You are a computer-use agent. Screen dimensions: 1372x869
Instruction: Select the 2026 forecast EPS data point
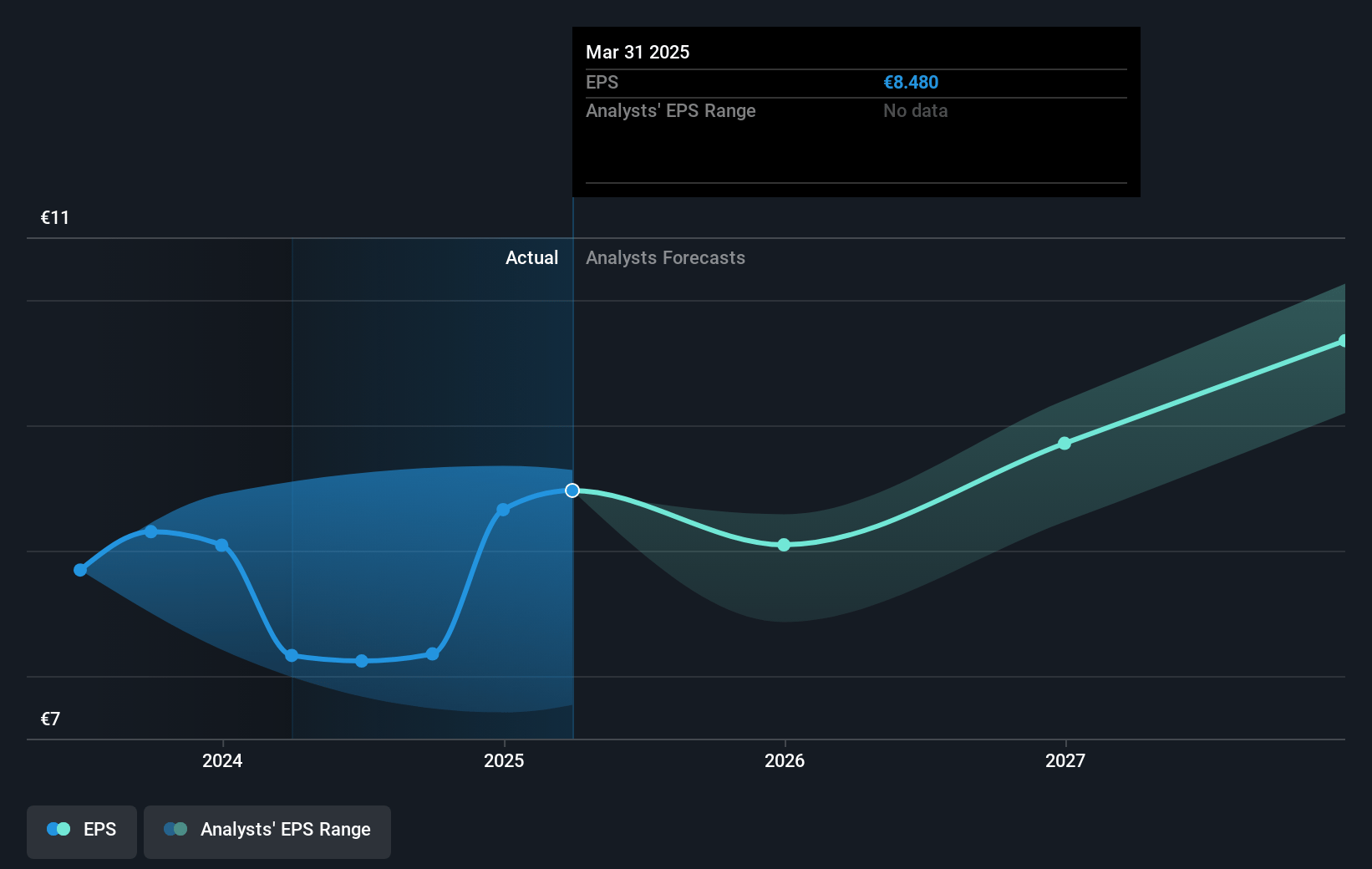coord(784,545)
